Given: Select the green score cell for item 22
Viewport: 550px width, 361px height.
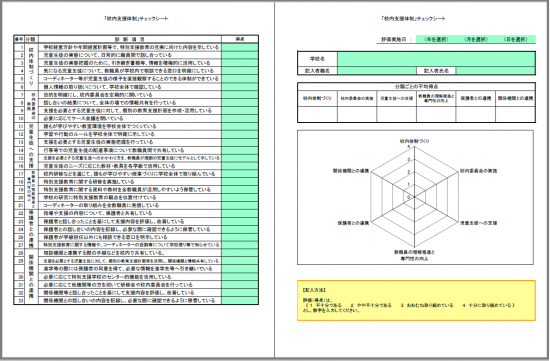Looking at the screenshot, I should coord(240,213).
